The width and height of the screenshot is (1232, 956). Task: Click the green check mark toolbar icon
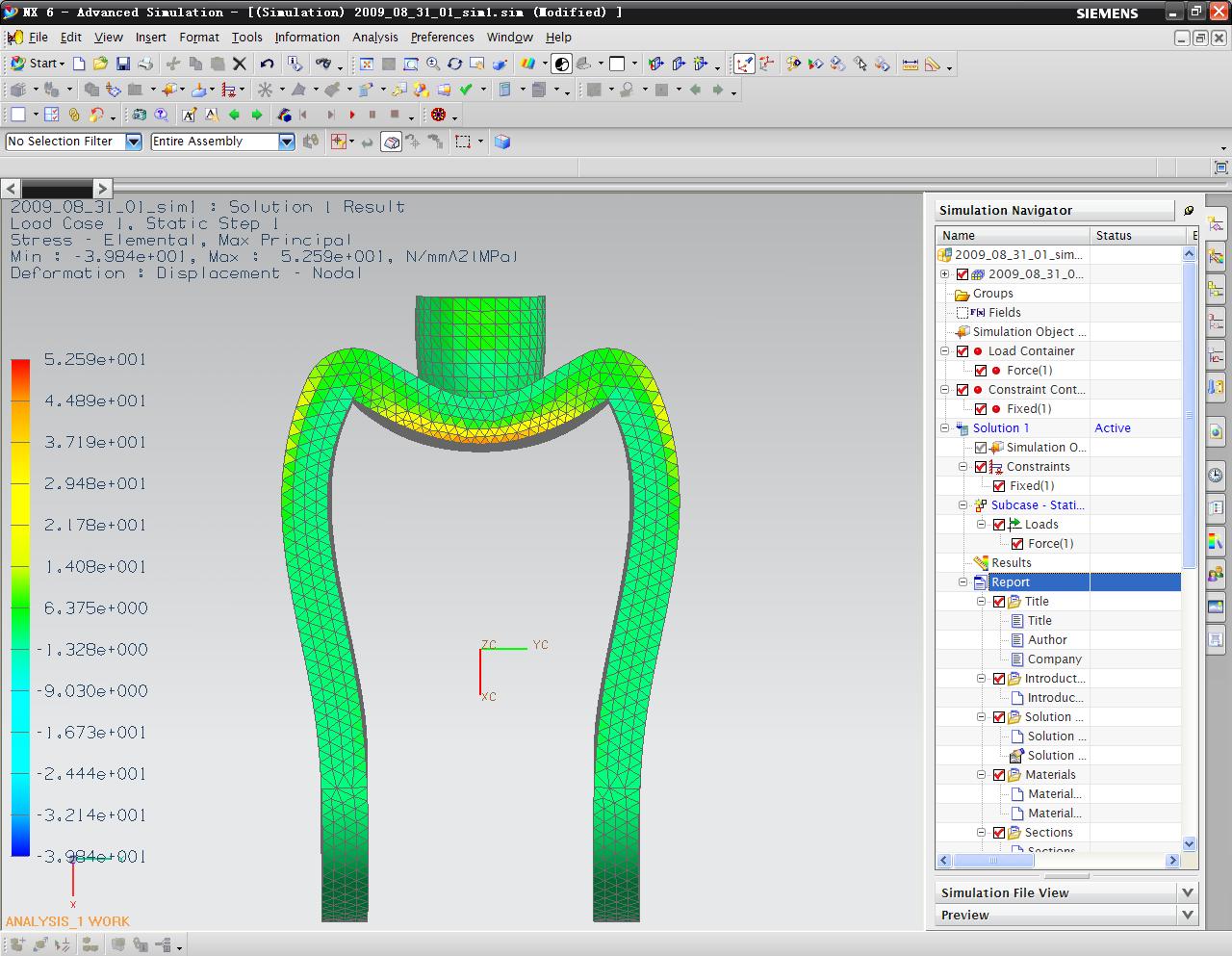[466, 90]
